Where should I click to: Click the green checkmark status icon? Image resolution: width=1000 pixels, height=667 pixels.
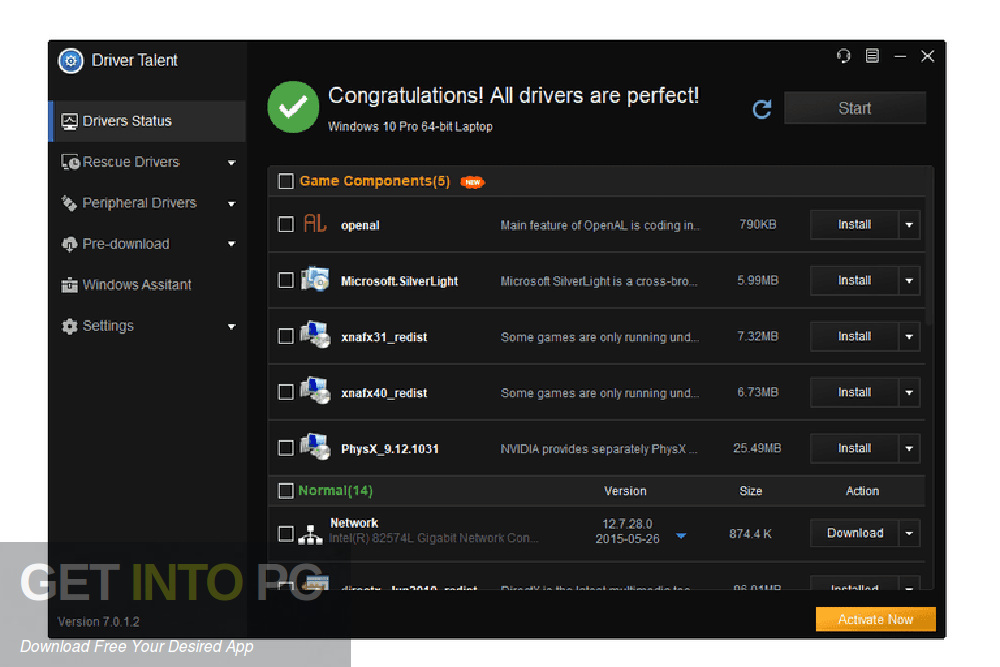tap(293, 107)
